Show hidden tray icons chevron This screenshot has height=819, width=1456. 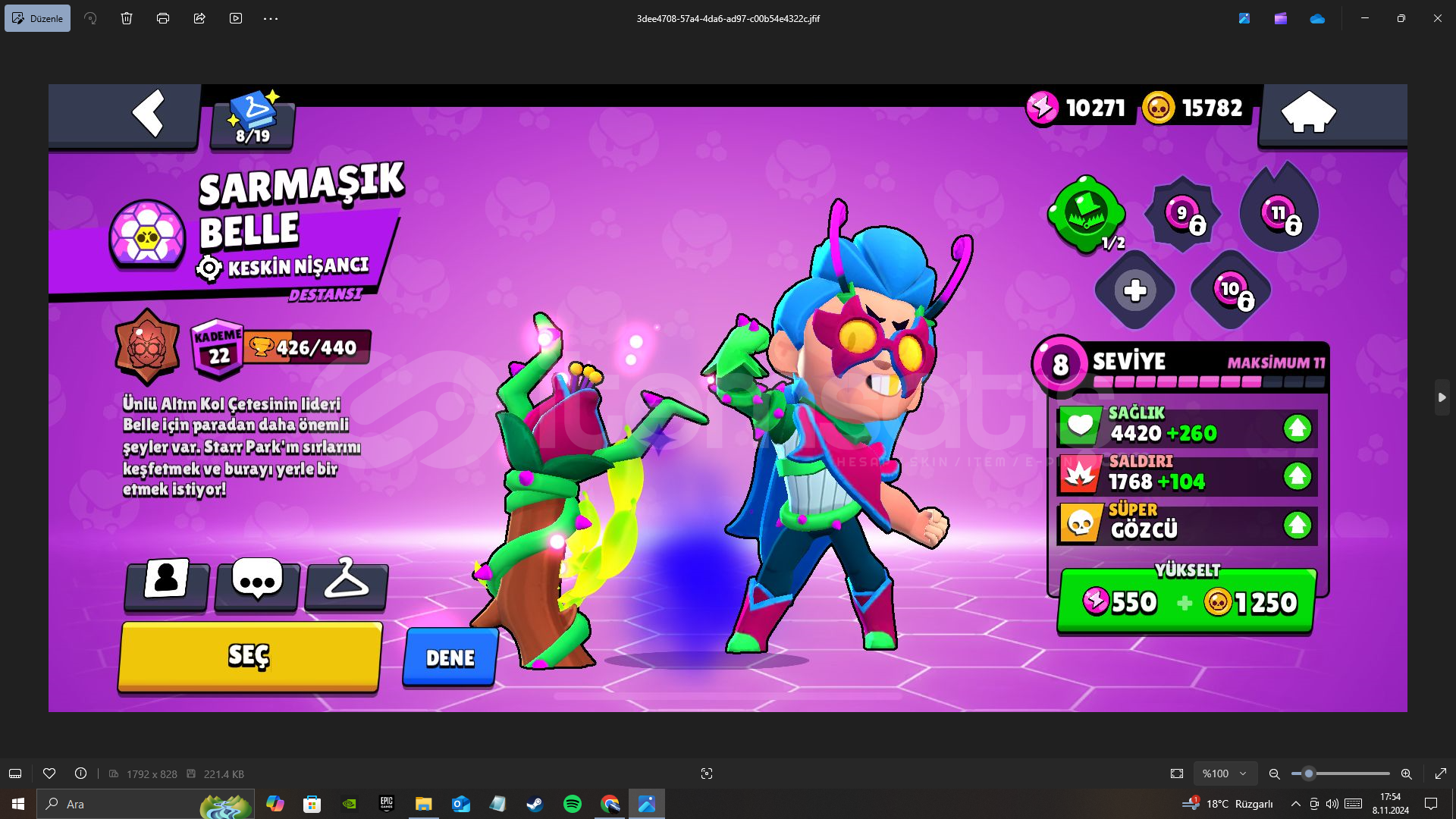pyautogui.click(x=1295, y=804)
